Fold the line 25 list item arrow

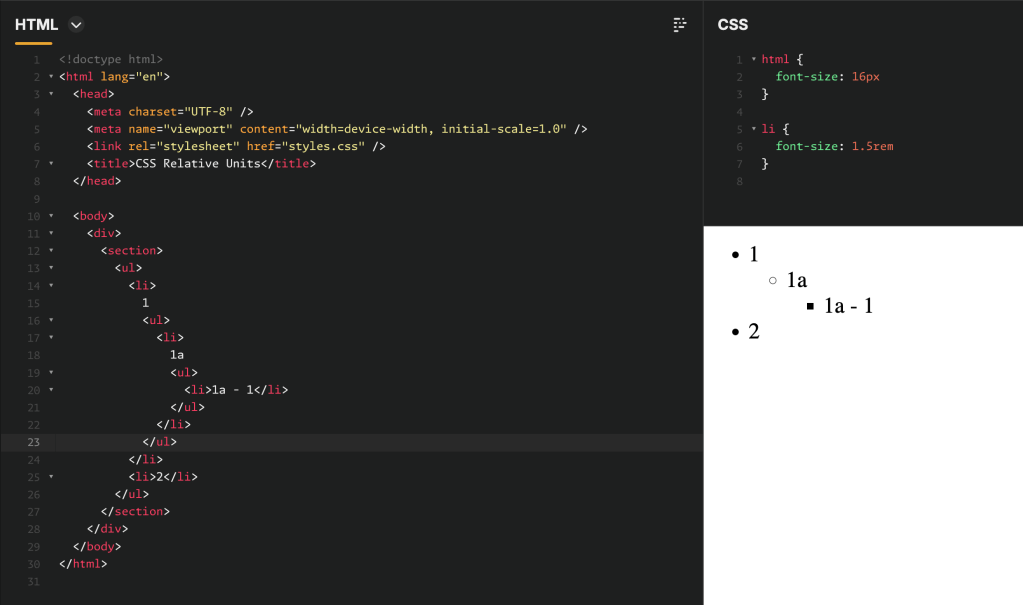(x=51, y=477)
